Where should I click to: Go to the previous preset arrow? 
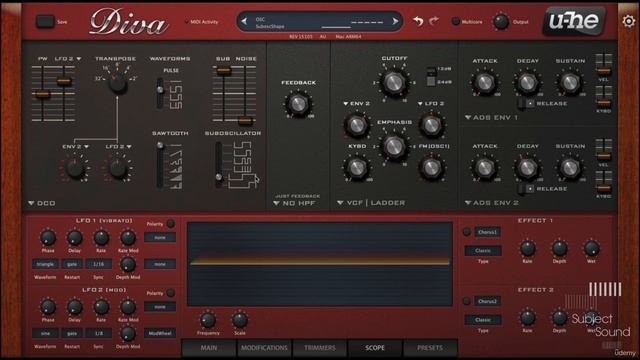click(244, 21)
